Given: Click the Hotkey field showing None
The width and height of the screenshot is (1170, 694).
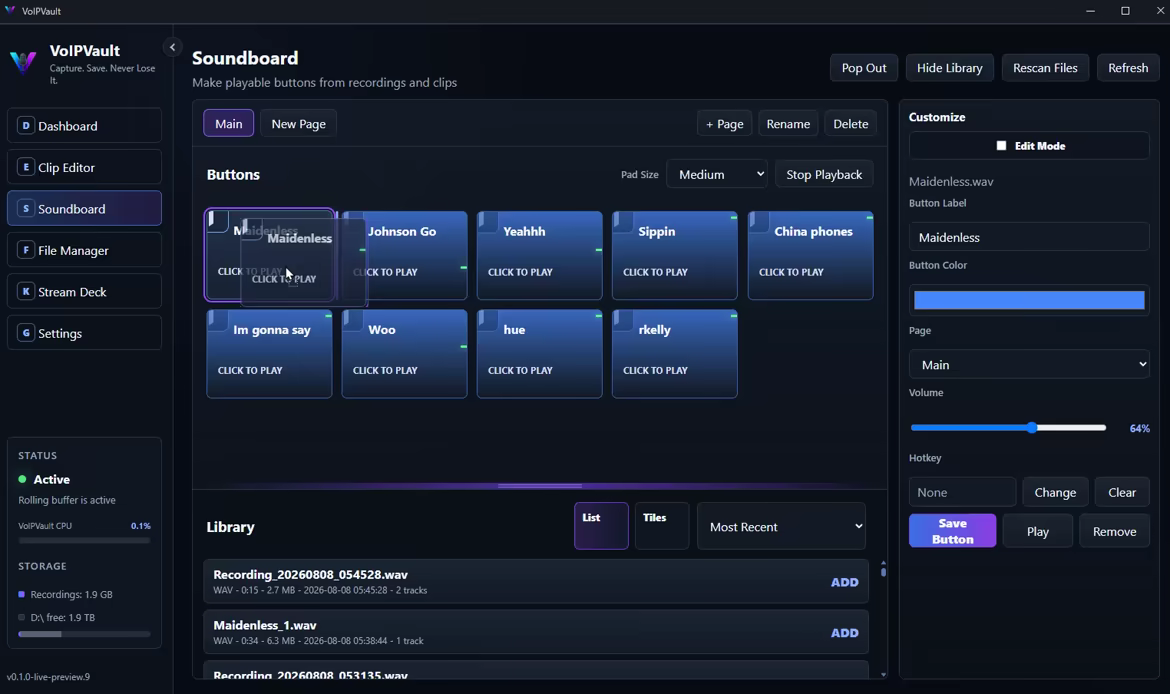Looking at the screenshot, I should click(x=963, y=493).
